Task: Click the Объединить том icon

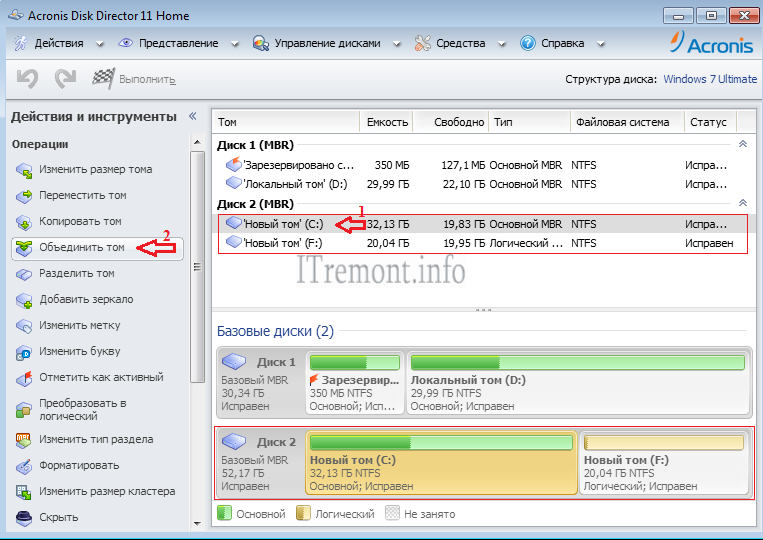Action: [x=24, y=248]
